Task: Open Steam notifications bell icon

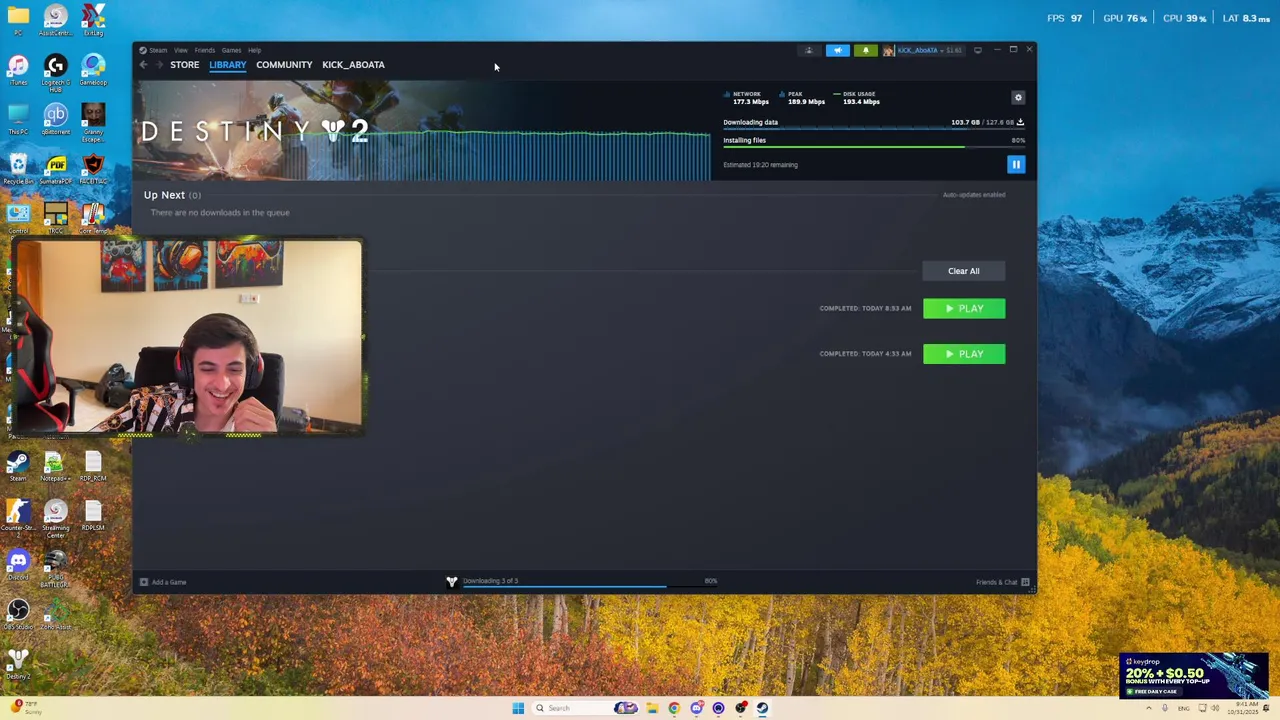Action: (x=865, y=50)
